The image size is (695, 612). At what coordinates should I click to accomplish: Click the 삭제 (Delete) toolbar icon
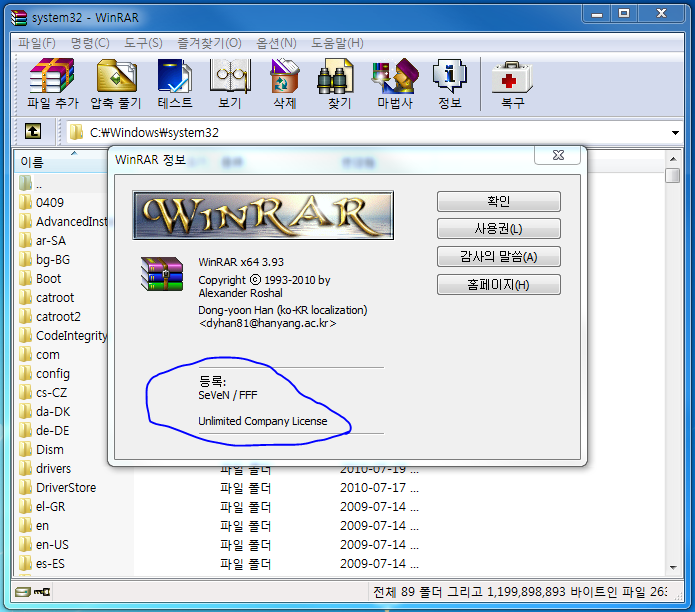click(x=285, y=83)
